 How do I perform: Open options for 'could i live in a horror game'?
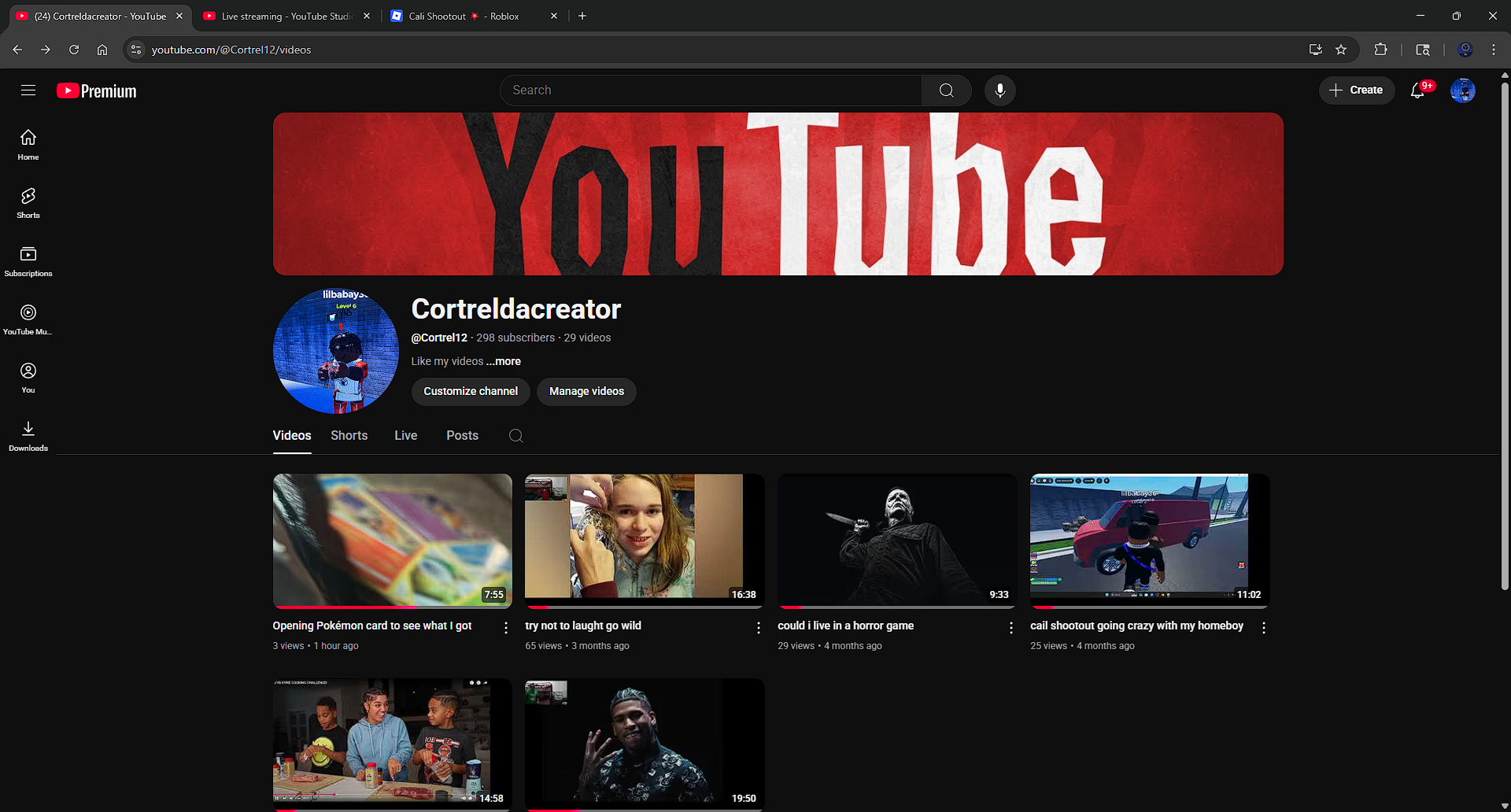point(1011,627)
